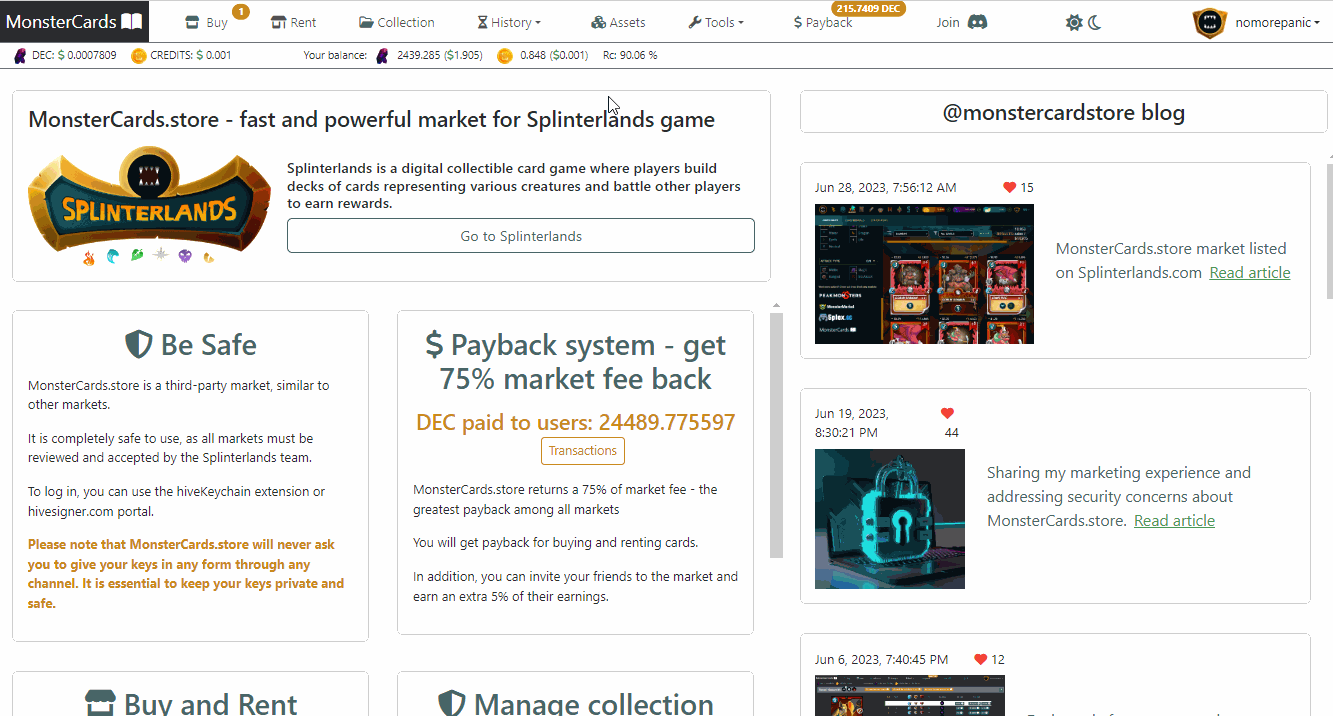This screenshot has width=1333, height=716.
Task: Like the Jun 28 post heart
Action: (1010, 187)
